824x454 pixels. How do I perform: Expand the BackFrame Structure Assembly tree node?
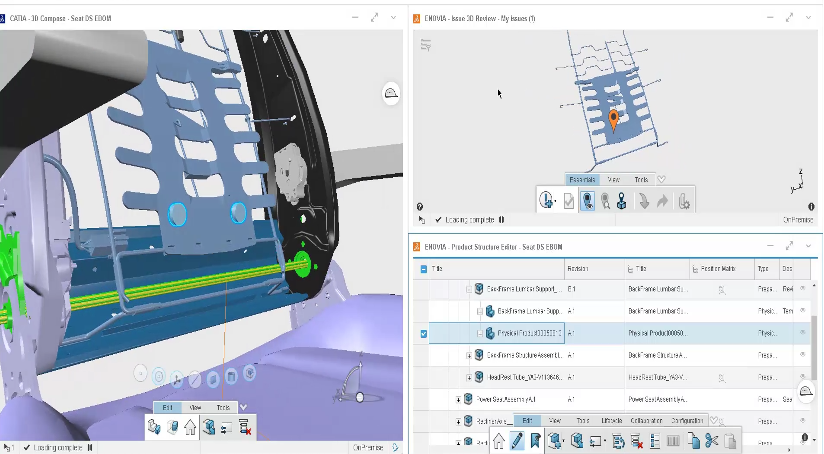coord(469,356)
